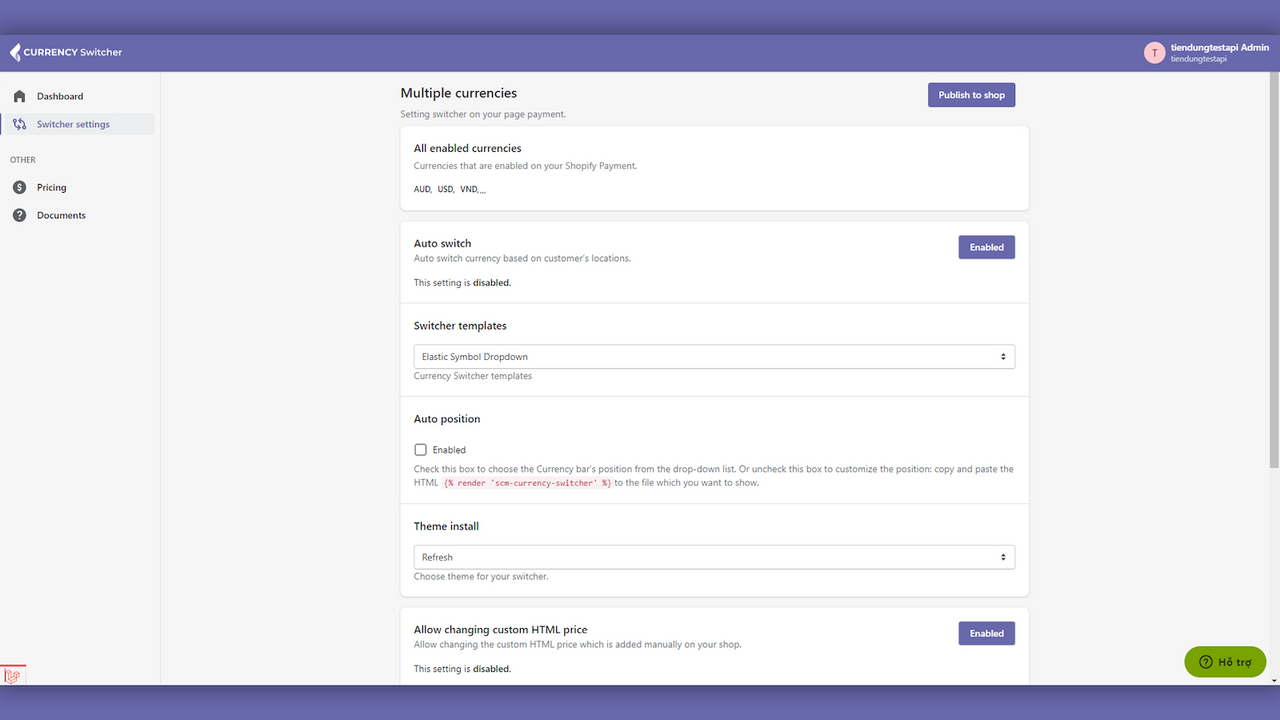The image size is (1280, 720).
Task: Open the Switcher templates dropdown
Action: point(714,357)
